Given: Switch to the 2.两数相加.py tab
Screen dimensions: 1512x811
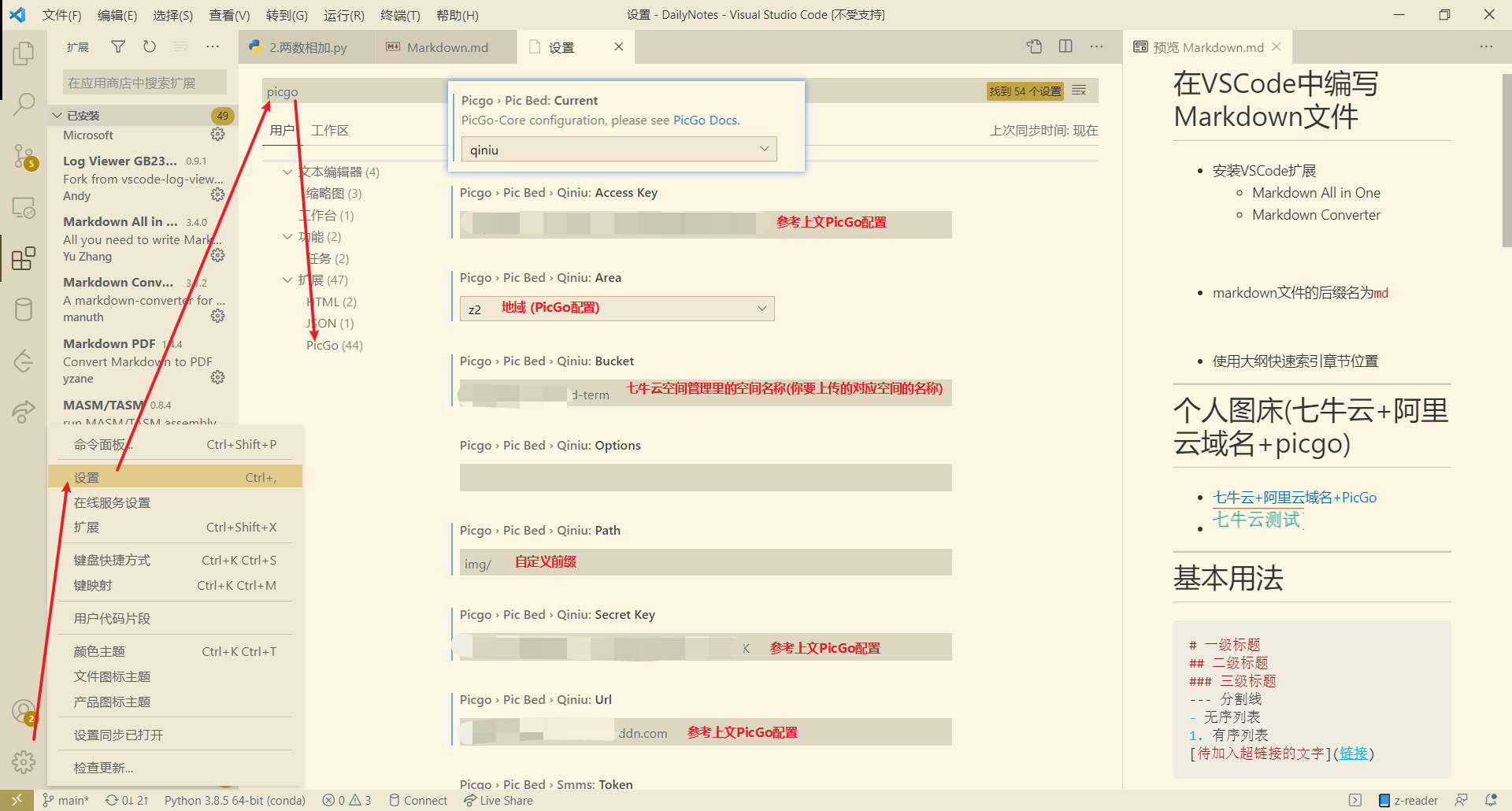Looking at the screenshot, I should coord(307,47).
